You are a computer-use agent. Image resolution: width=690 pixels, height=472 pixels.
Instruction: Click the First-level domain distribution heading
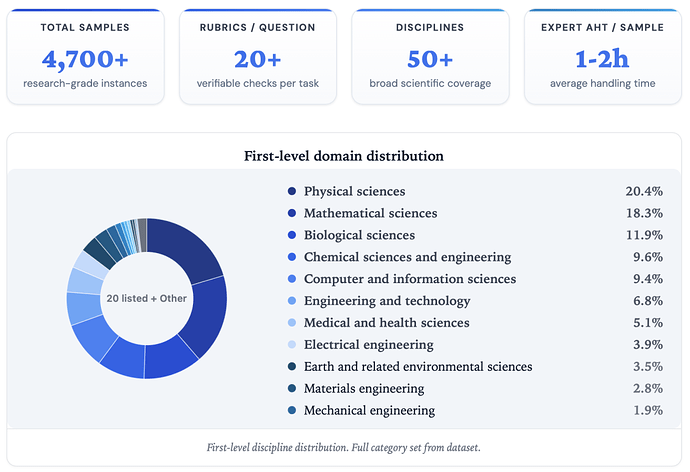click(x=344, y=156)
